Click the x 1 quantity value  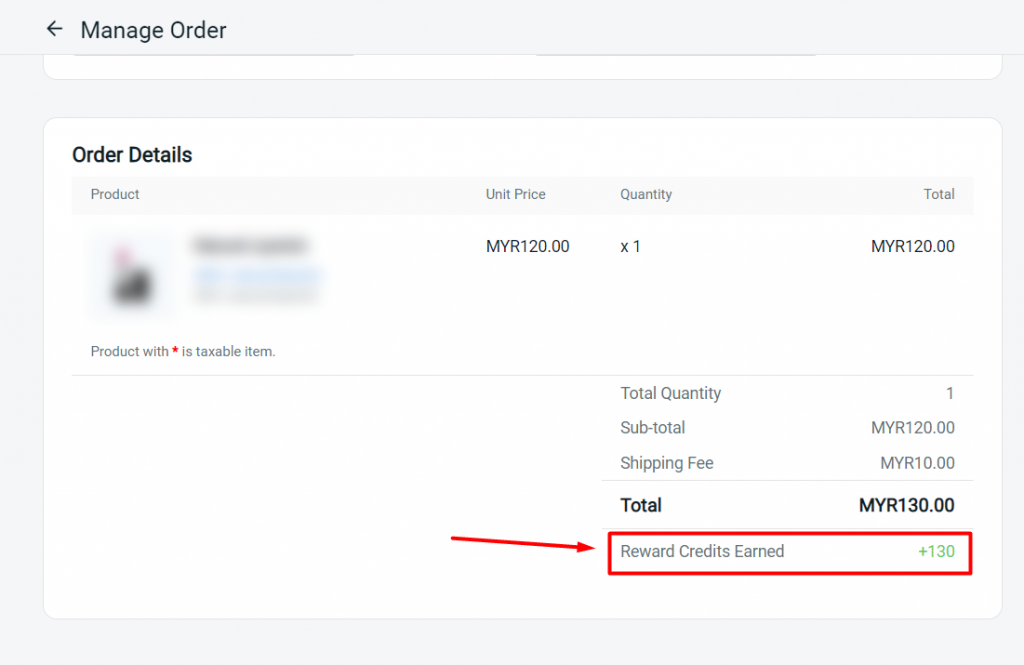tap(630, 246)
